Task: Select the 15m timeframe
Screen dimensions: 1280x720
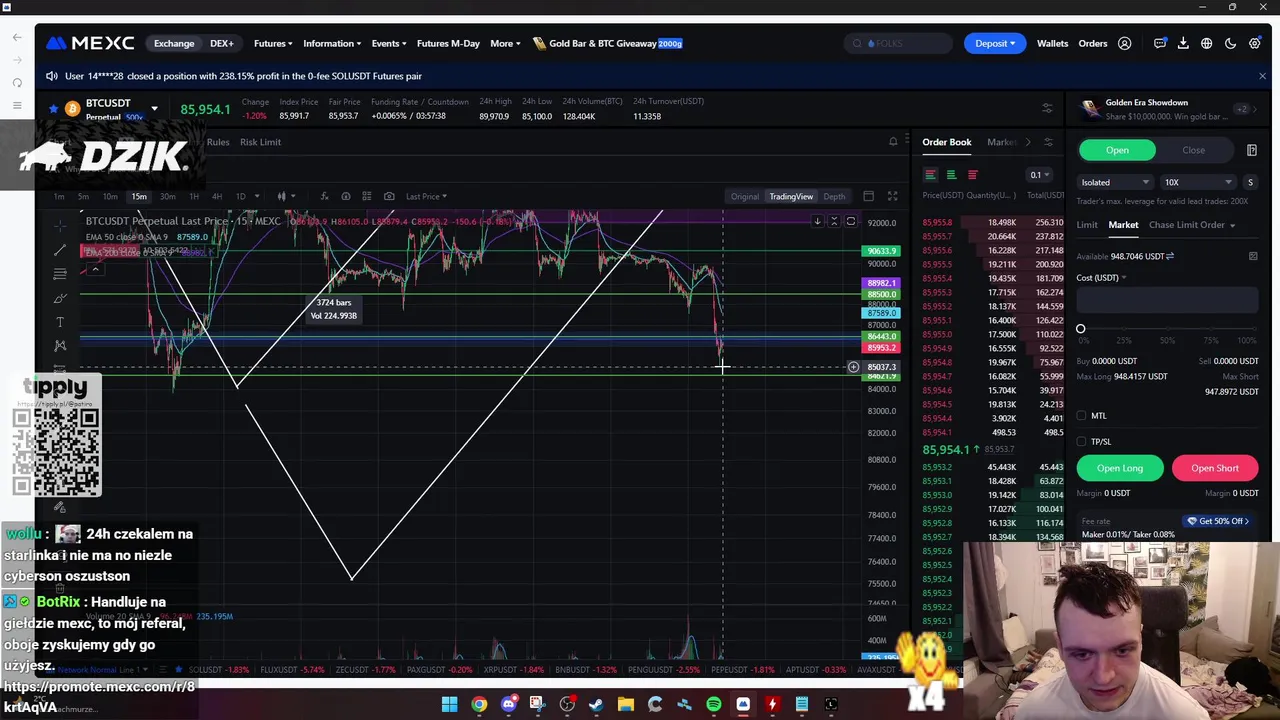Action: (x=139, y=196)
